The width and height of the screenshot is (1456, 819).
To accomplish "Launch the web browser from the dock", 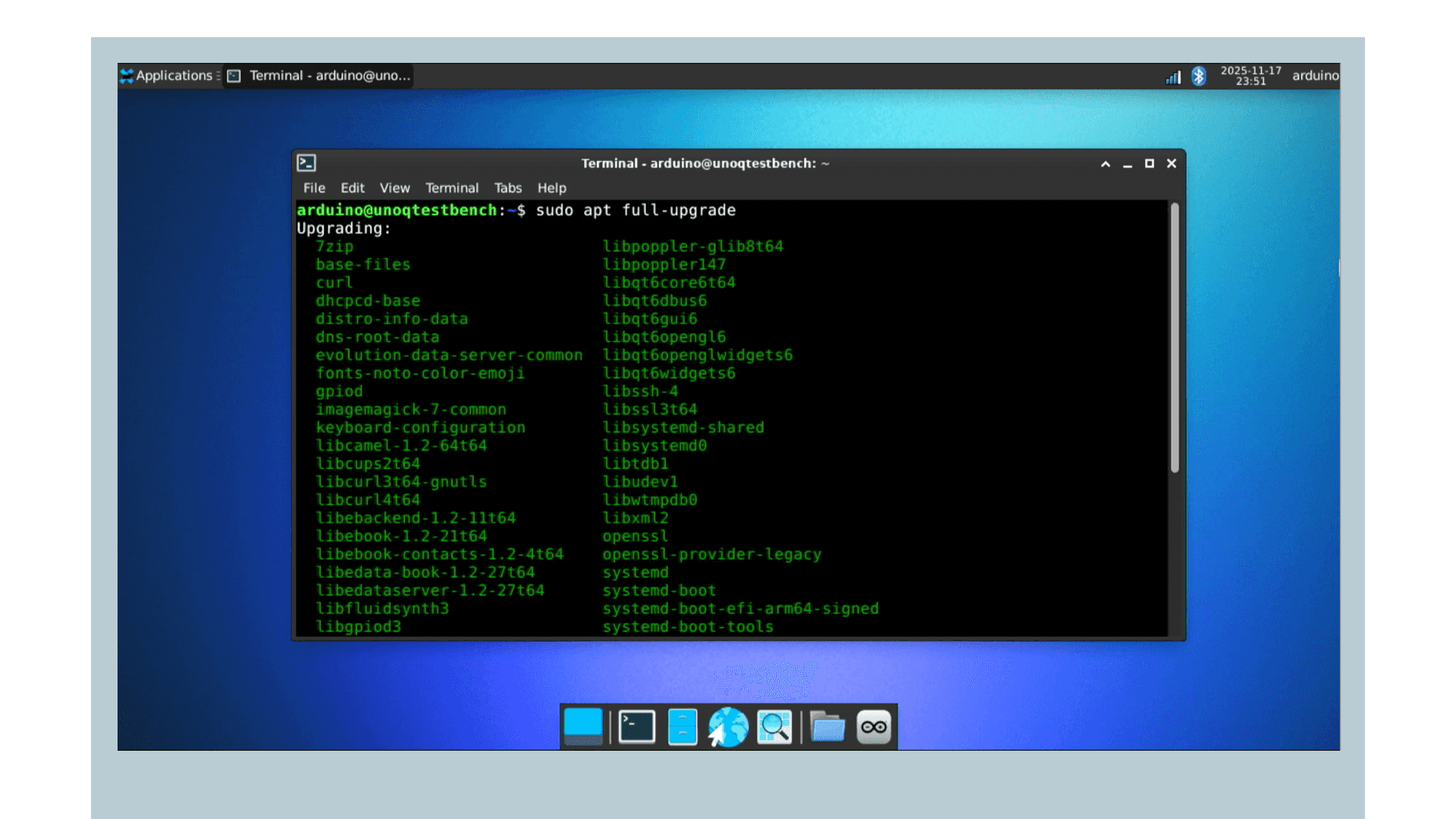I will 728,726.
